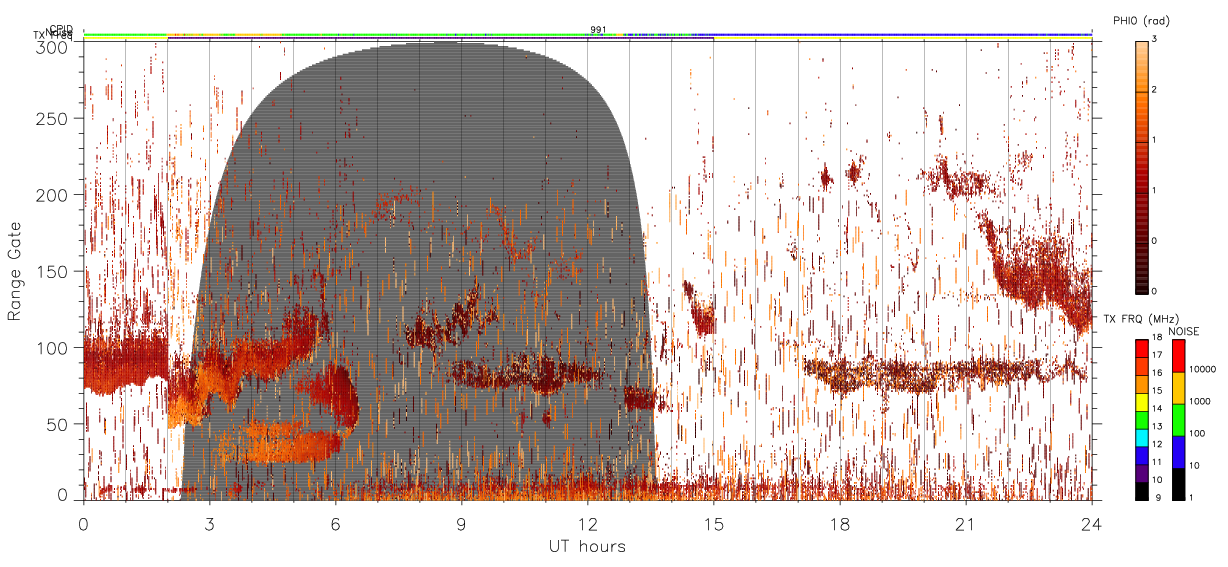Click TX FRQ legend tick label 17

(1157, 355)
